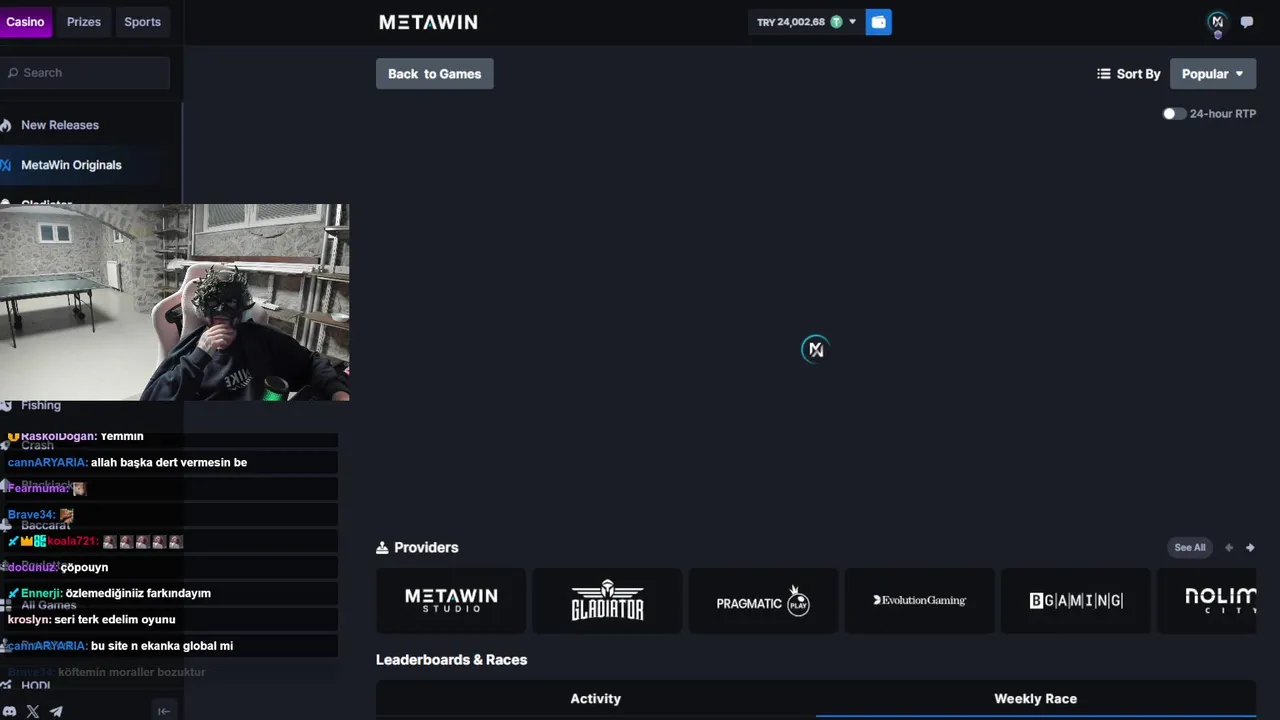Go to next providers with right arrow

pyautogui.click(x=1250, y=547)
